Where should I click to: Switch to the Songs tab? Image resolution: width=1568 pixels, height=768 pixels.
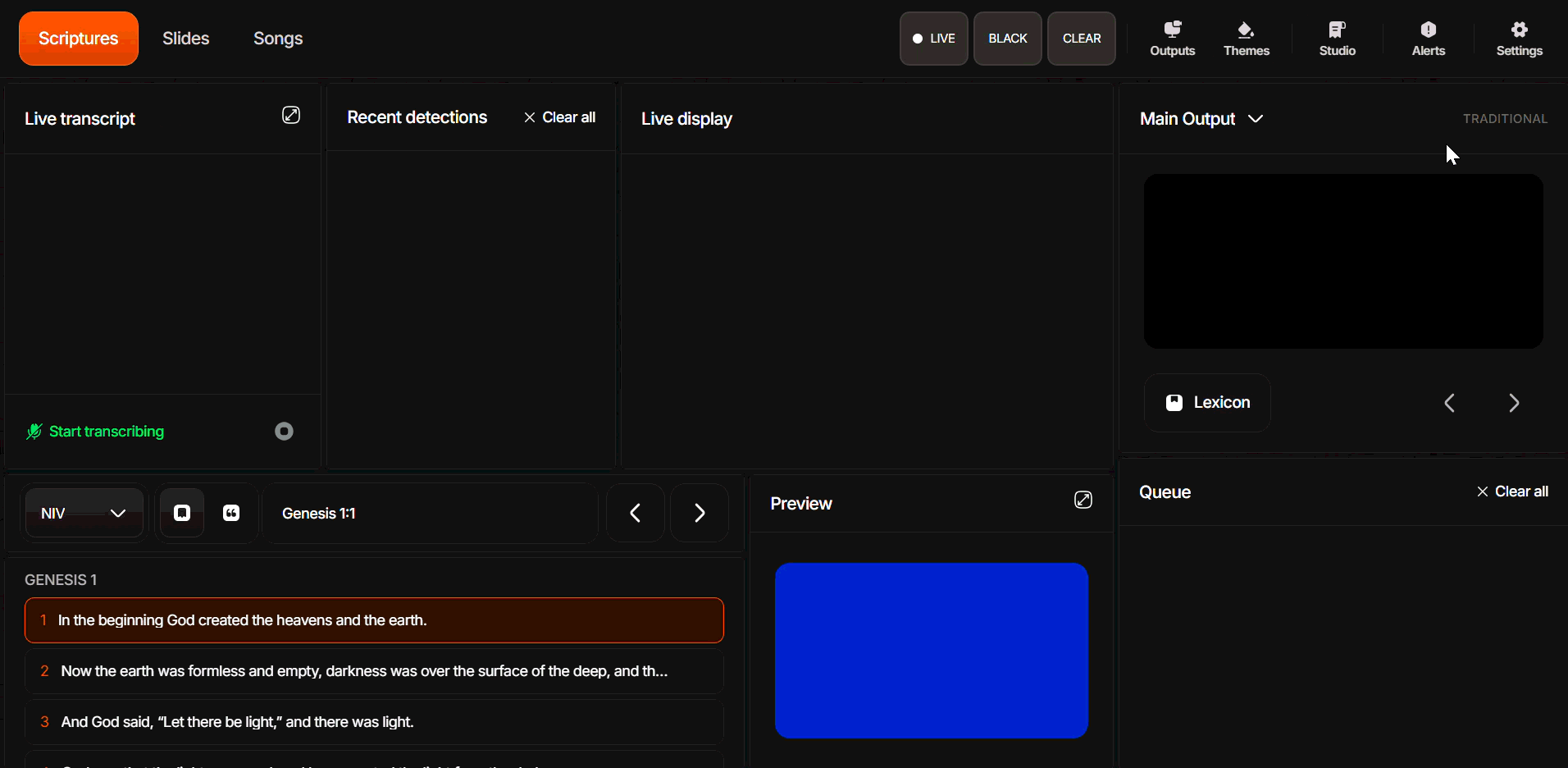[x=278, y=39]
